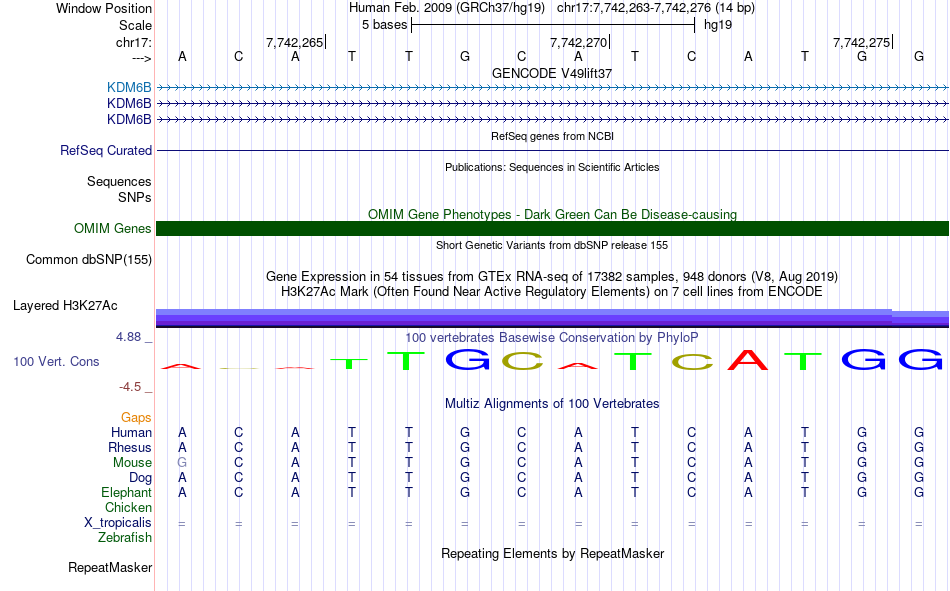Click the Window Position label
Screen dimensions: 950x591
[x=104, y=8]
